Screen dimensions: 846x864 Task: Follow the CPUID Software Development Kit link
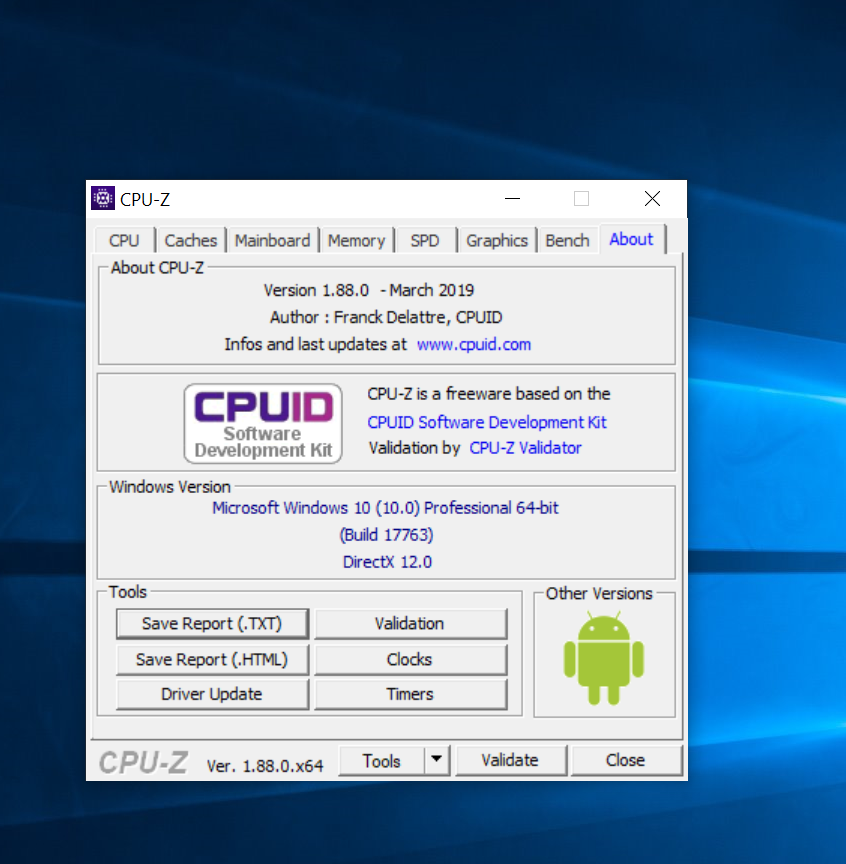point(487,422)
